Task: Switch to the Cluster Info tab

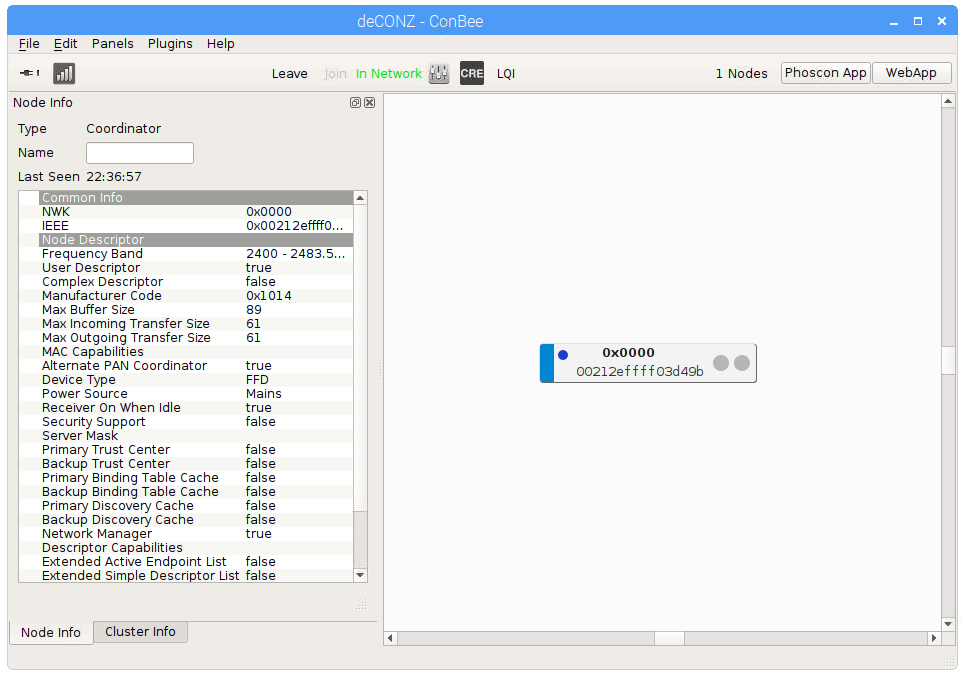Action: [140, 631]
